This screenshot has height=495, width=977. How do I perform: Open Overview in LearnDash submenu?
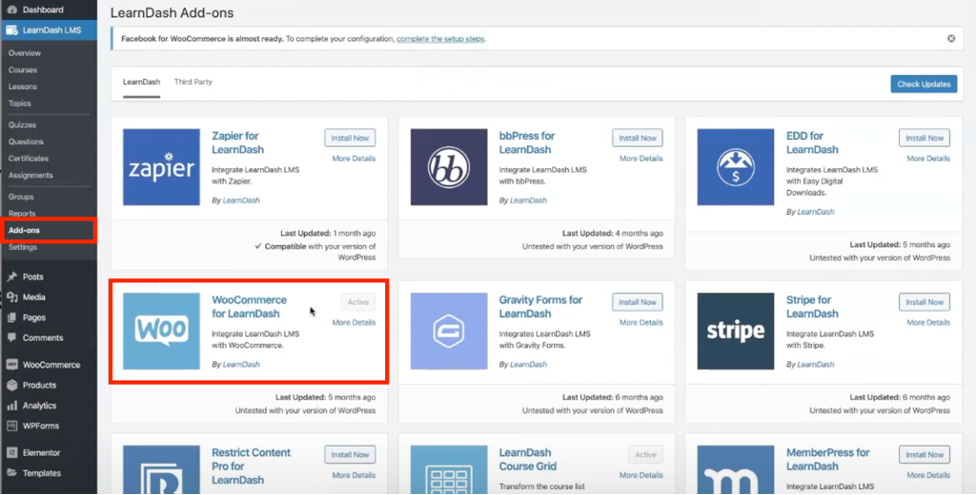coord(25,53)
